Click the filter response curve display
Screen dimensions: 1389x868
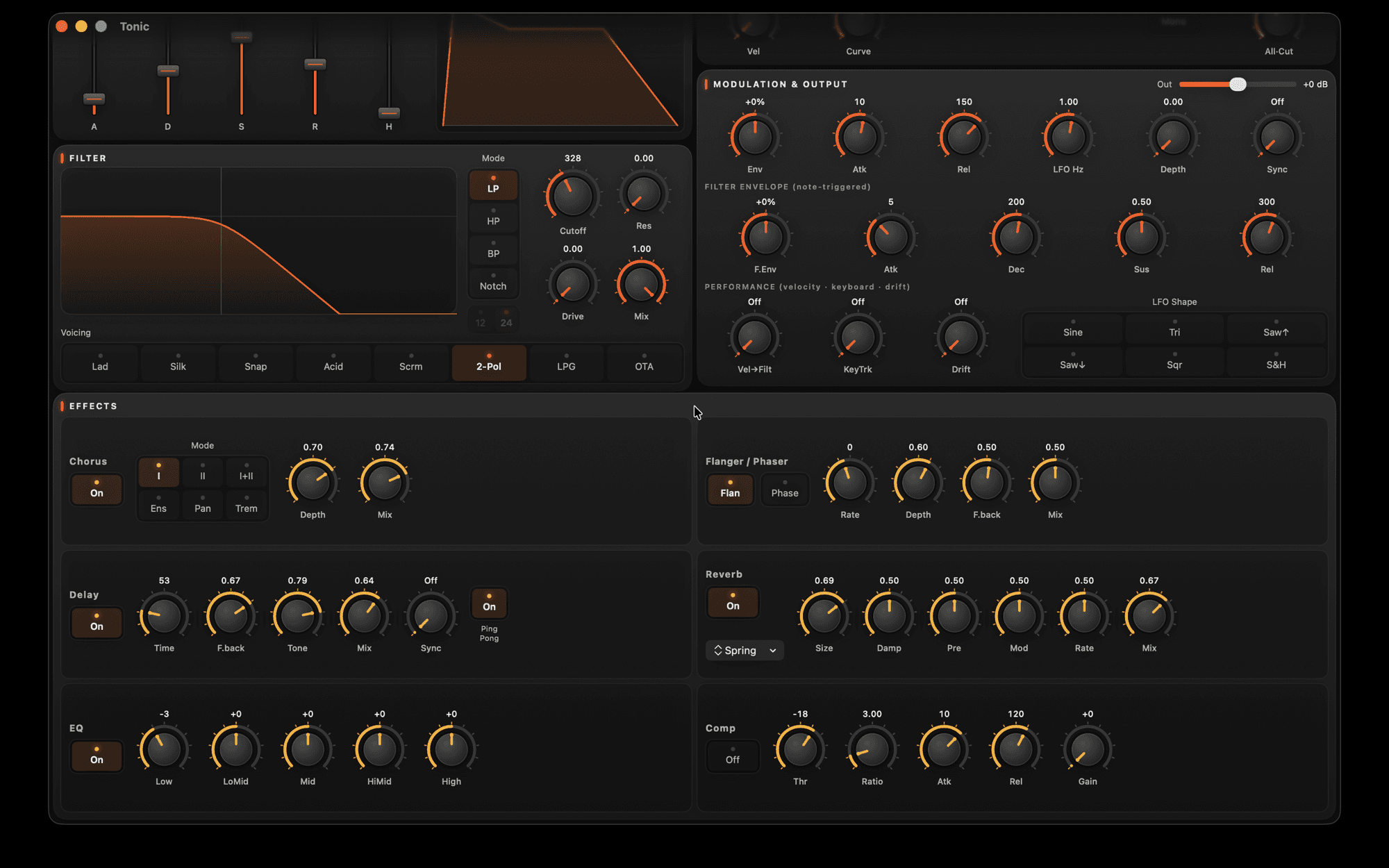(x=258, y=242)
